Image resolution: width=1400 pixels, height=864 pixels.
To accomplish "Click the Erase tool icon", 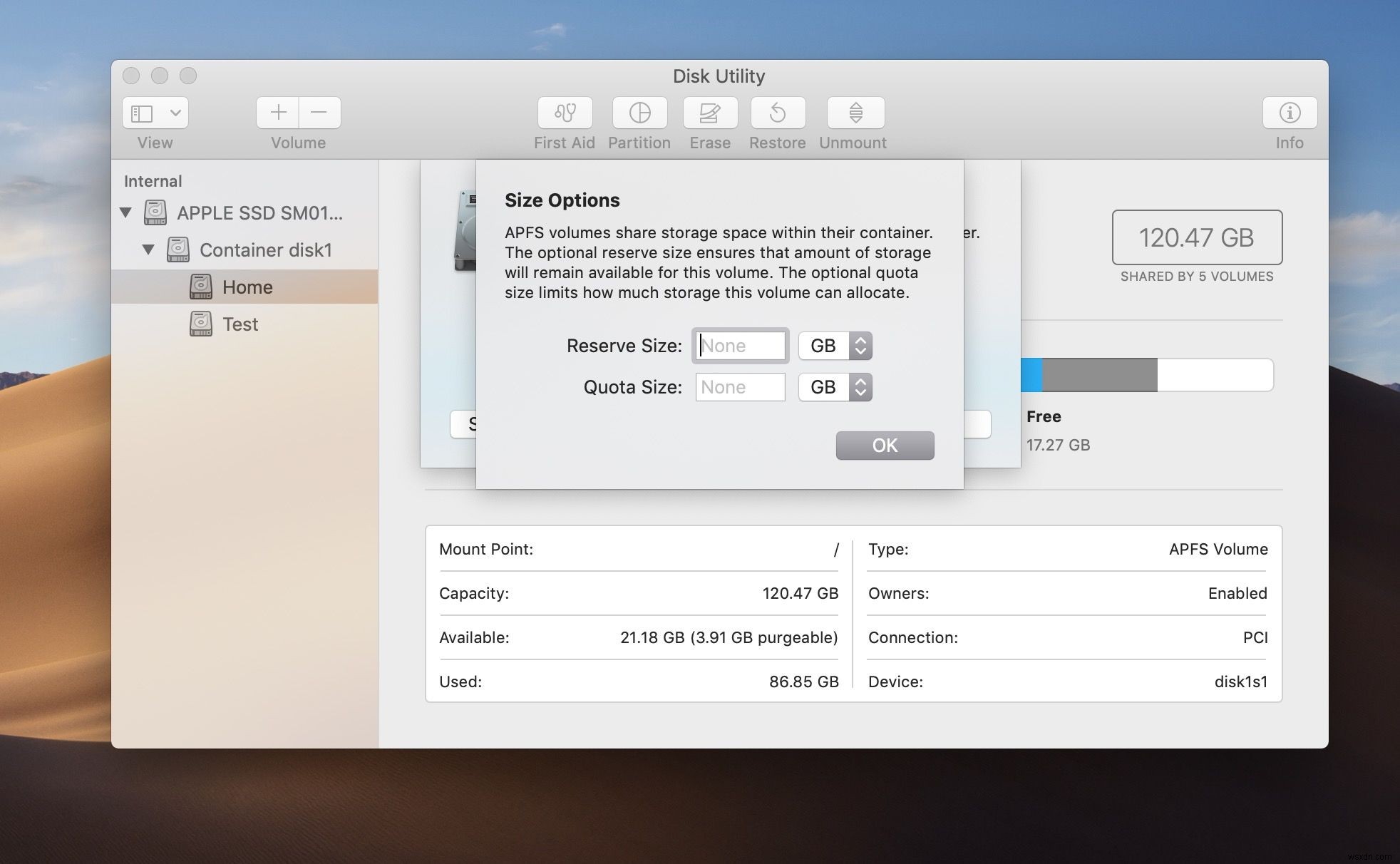I will [x=710, y=111].
